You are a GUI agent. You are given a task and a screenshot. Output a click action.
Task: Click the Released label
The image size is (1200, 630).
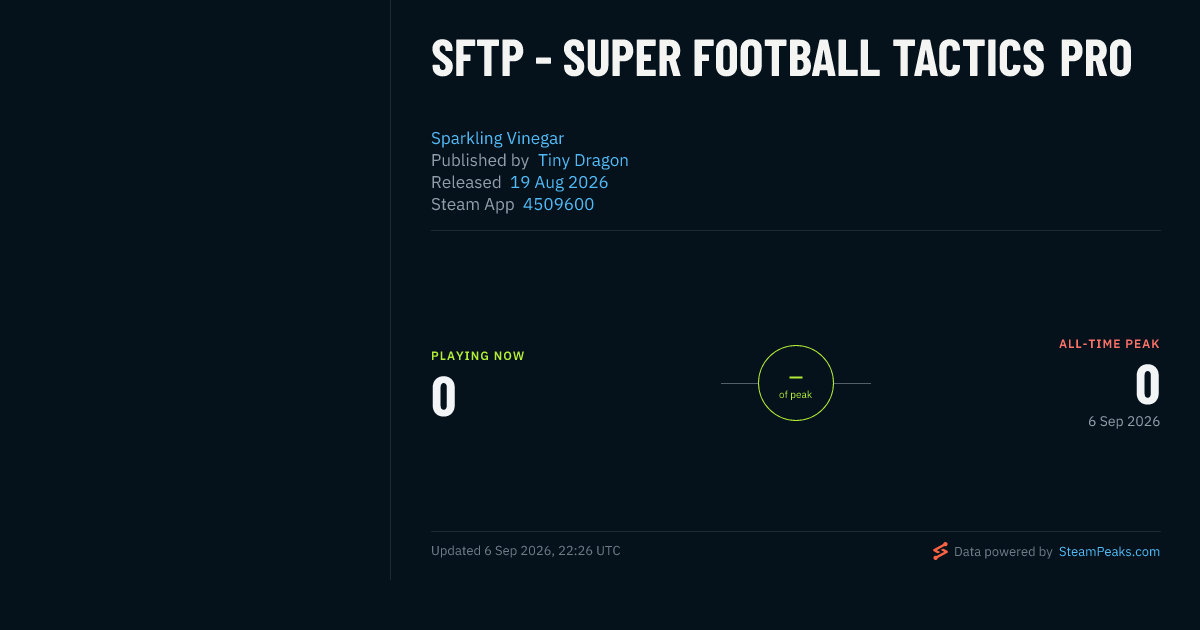pos(466,182)
